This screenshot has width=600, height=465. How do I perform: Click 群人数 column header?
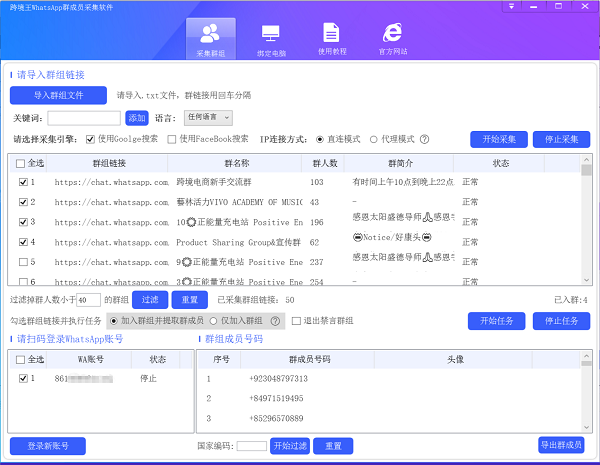(x=325, y=163)
